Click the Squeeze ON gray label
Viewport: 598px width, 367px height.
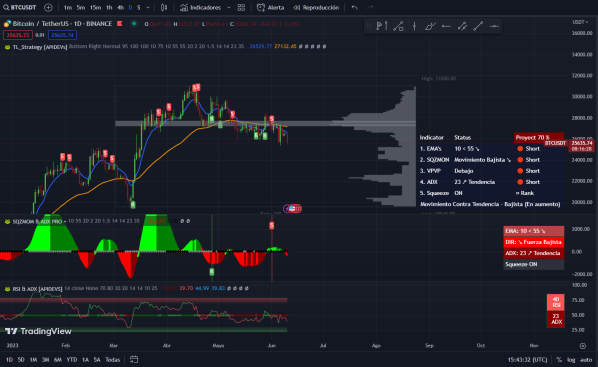(533, 264)
